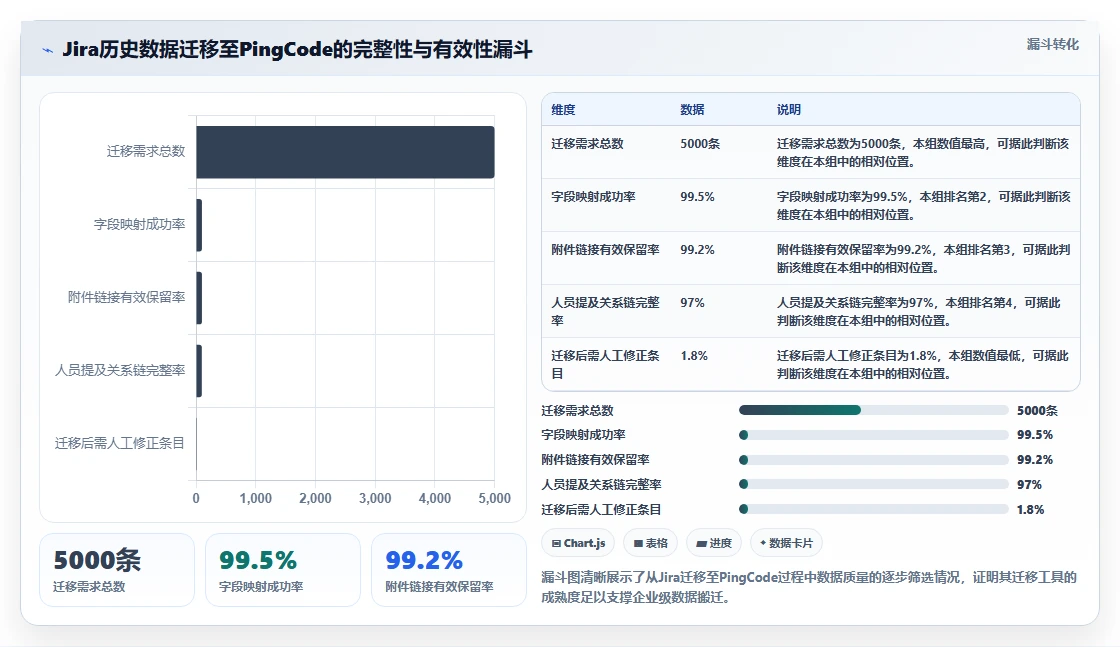Click the 5,000 x-axis tick label
The width and height of the screenshot is (1120, 647).
(494, 498)
